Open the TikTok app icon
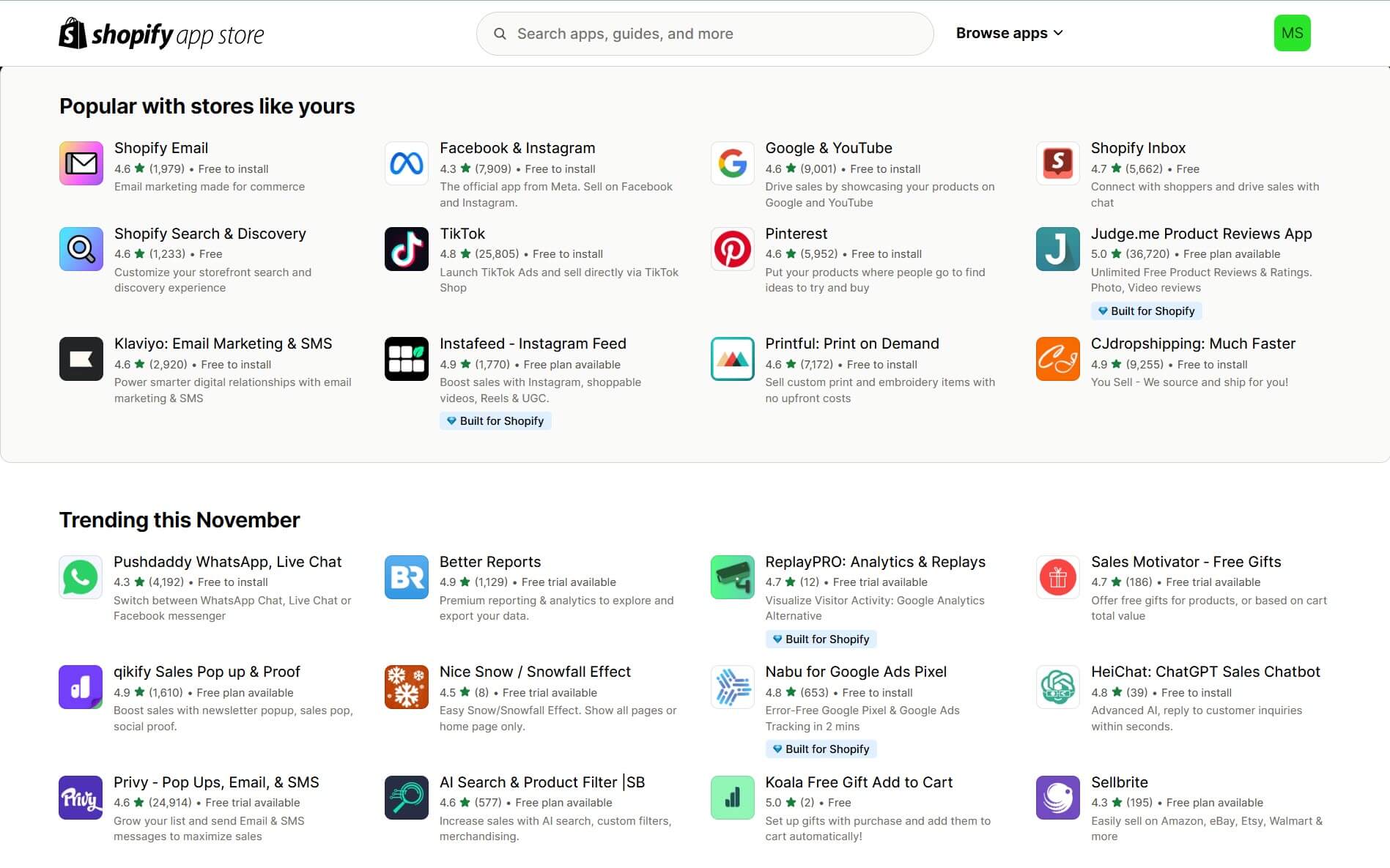The width and height of the screenshot is (1390, 868). tap(407, 249)
